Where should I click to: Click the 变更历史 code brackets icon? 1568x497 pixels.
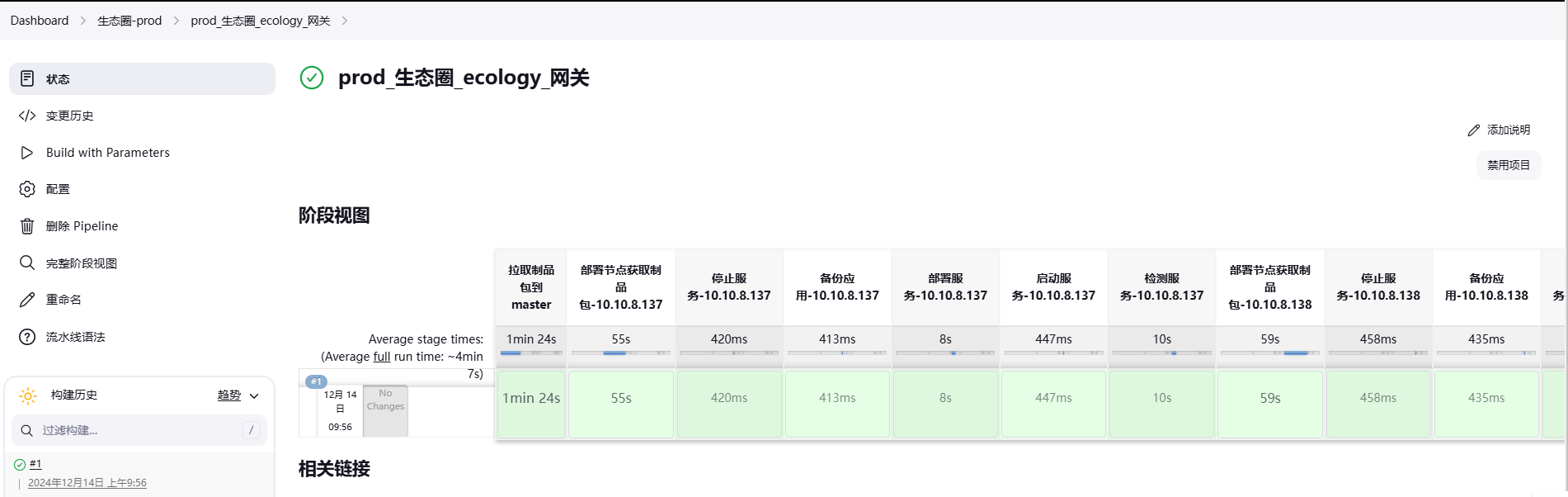[27, 116]
